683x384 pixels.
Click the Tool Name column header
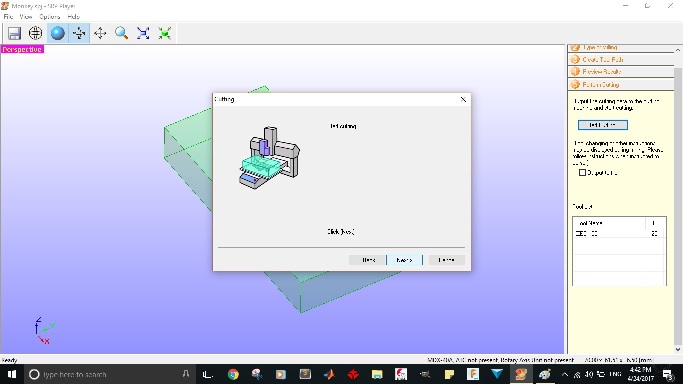click(609, 223)
